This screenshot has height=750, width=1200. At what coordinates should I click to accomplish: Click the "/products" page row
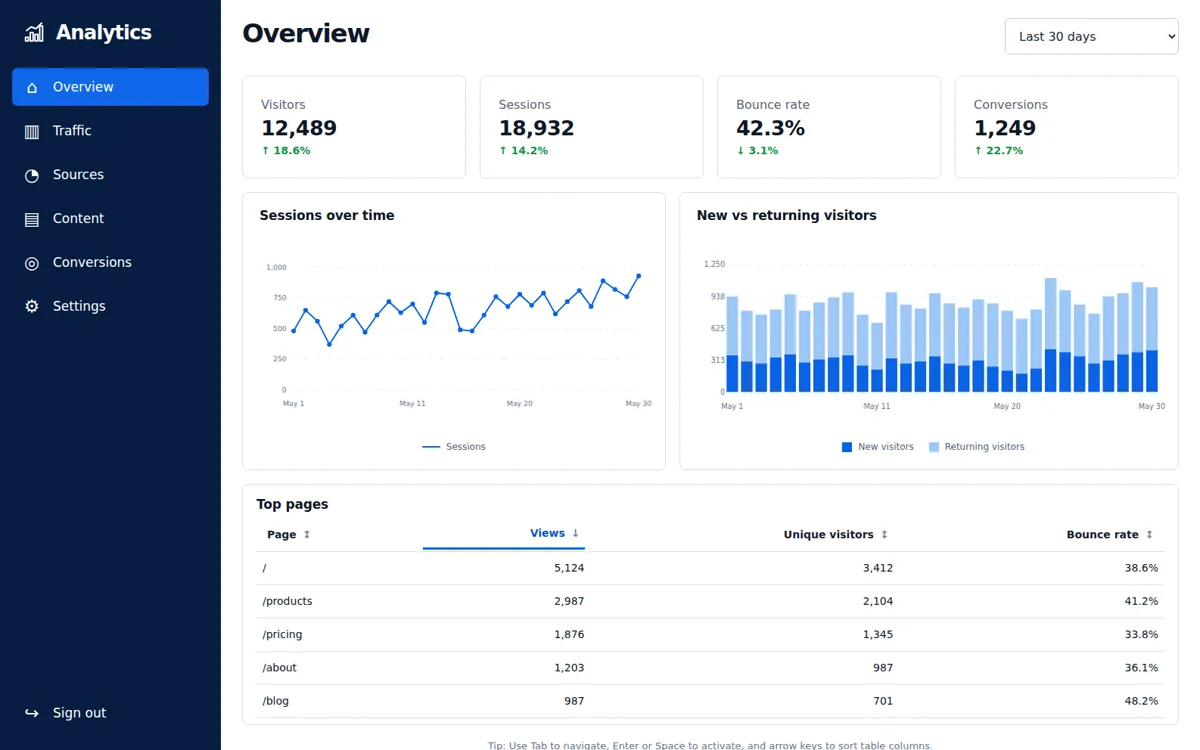710,601
